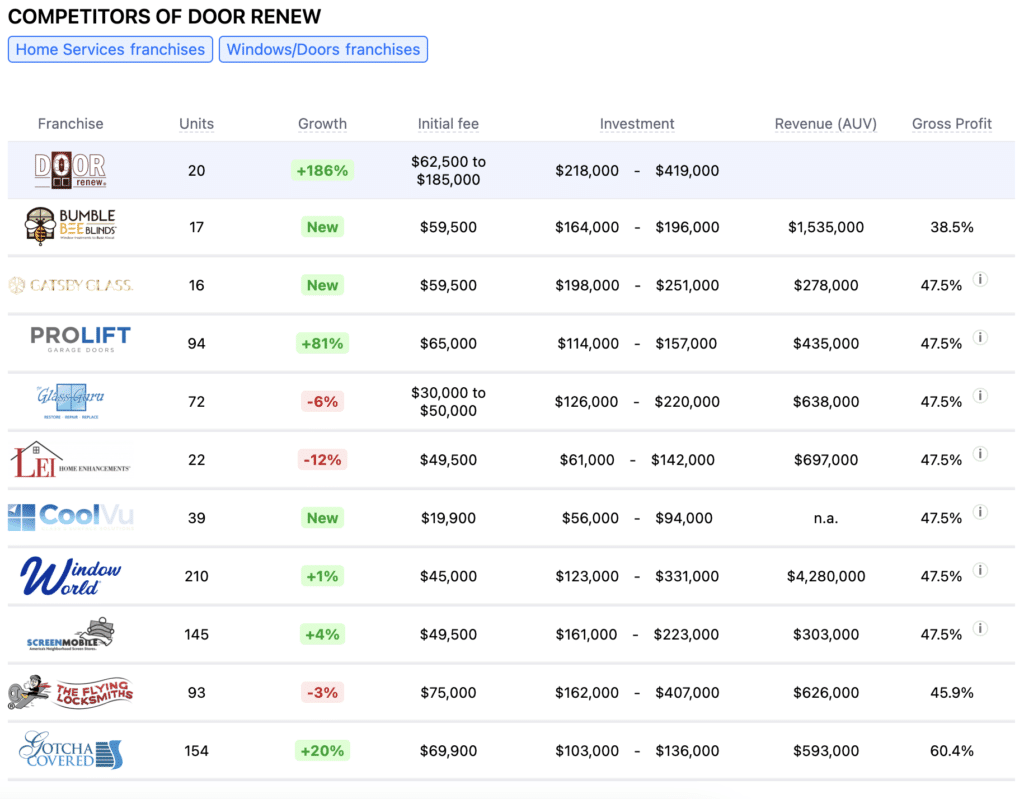Select the CoolVu logo
Viewport: 1024px width, 799px height.
pos(71,517)
